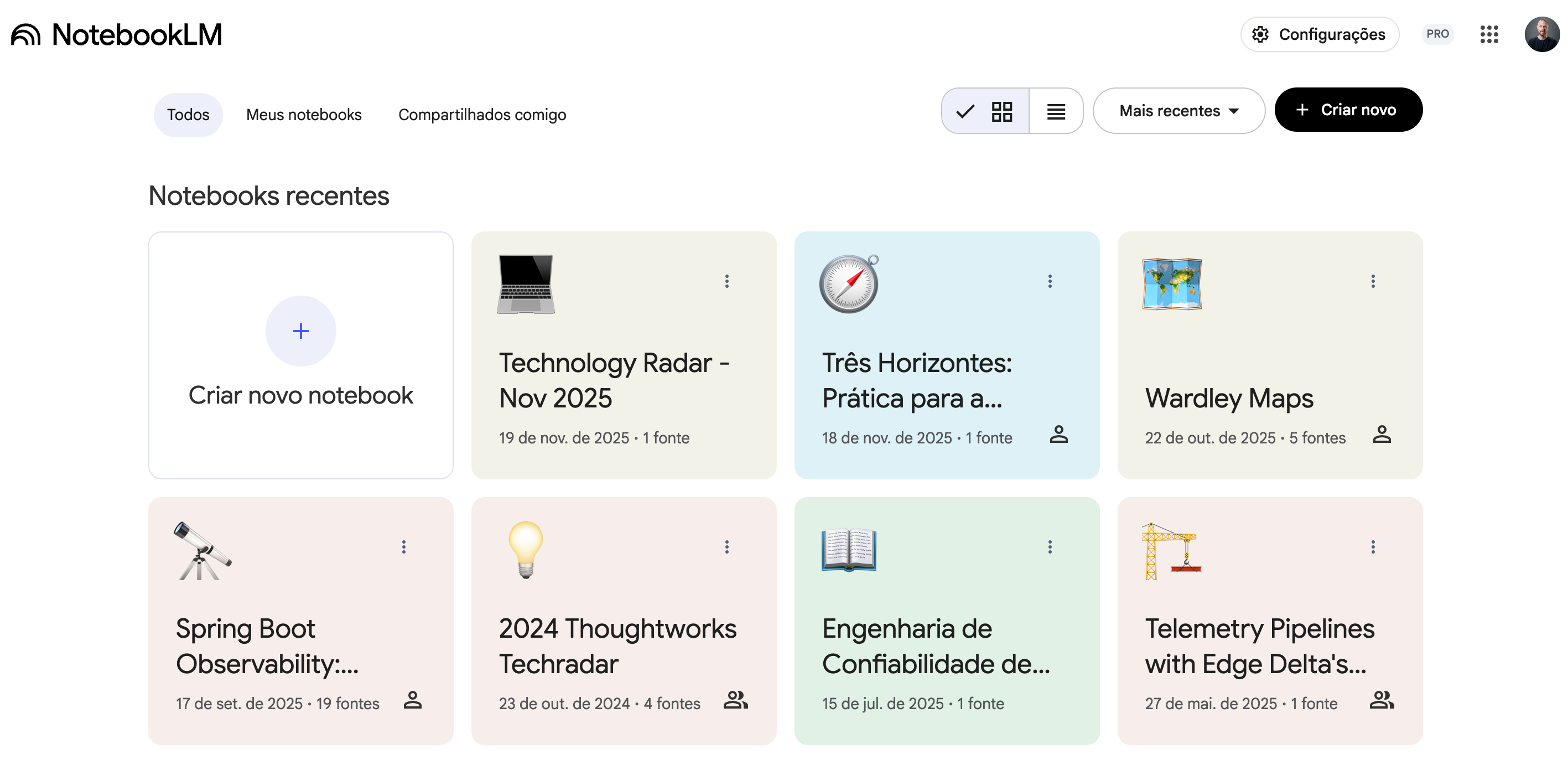Screen dimensions: 1568x775
Task: Open Engenharia de Confiabilidade de... title
Action: 936,646
